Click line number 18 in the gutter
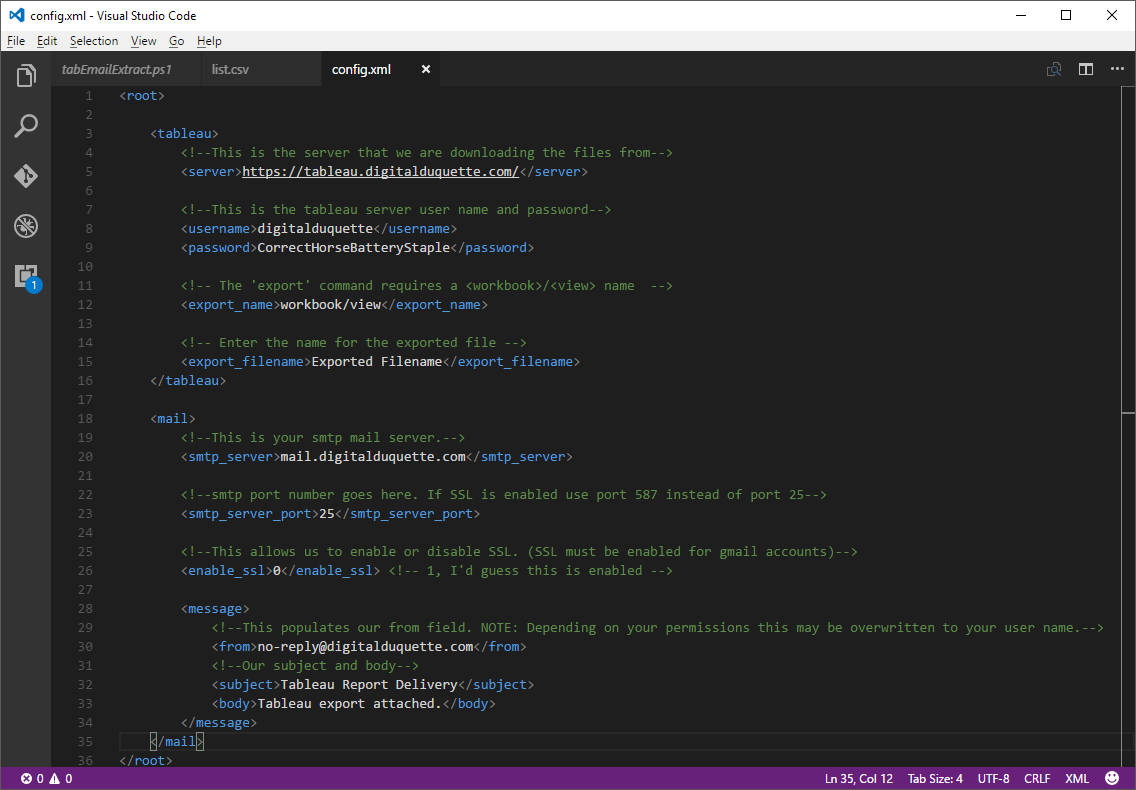 tap(85, 418)
